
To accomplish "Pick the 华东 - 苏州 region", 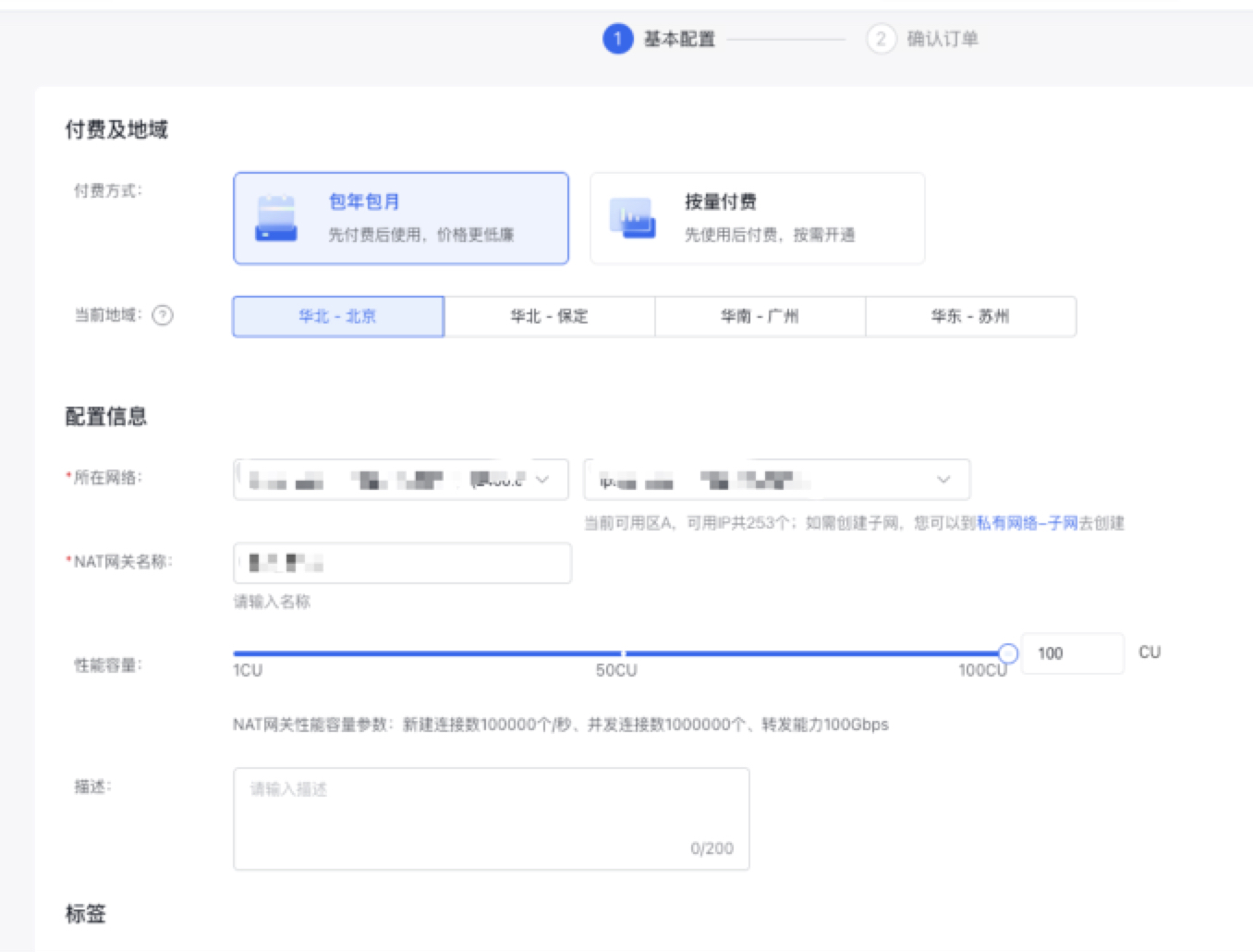I will (x=970, y=316).
